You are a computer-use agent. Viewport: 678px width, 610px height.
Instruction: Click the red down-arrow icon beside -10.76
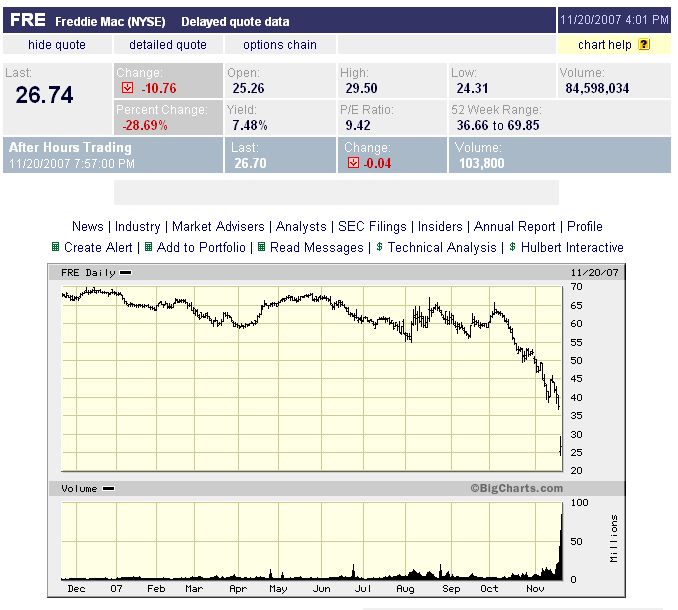pos(128,88)
